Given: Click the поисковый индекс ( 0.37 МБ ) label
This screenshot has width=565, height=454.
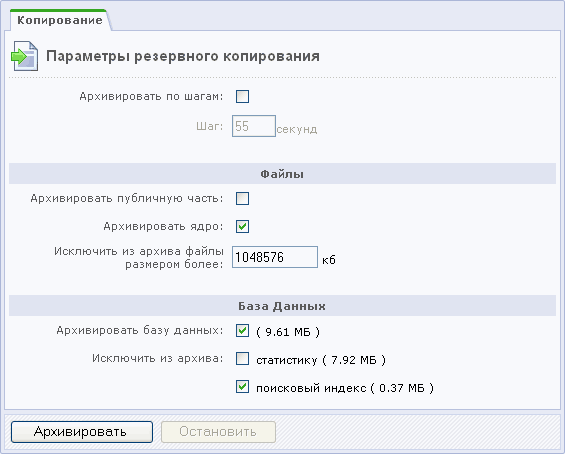Looking at the screenshot, I should coord(345,388).
